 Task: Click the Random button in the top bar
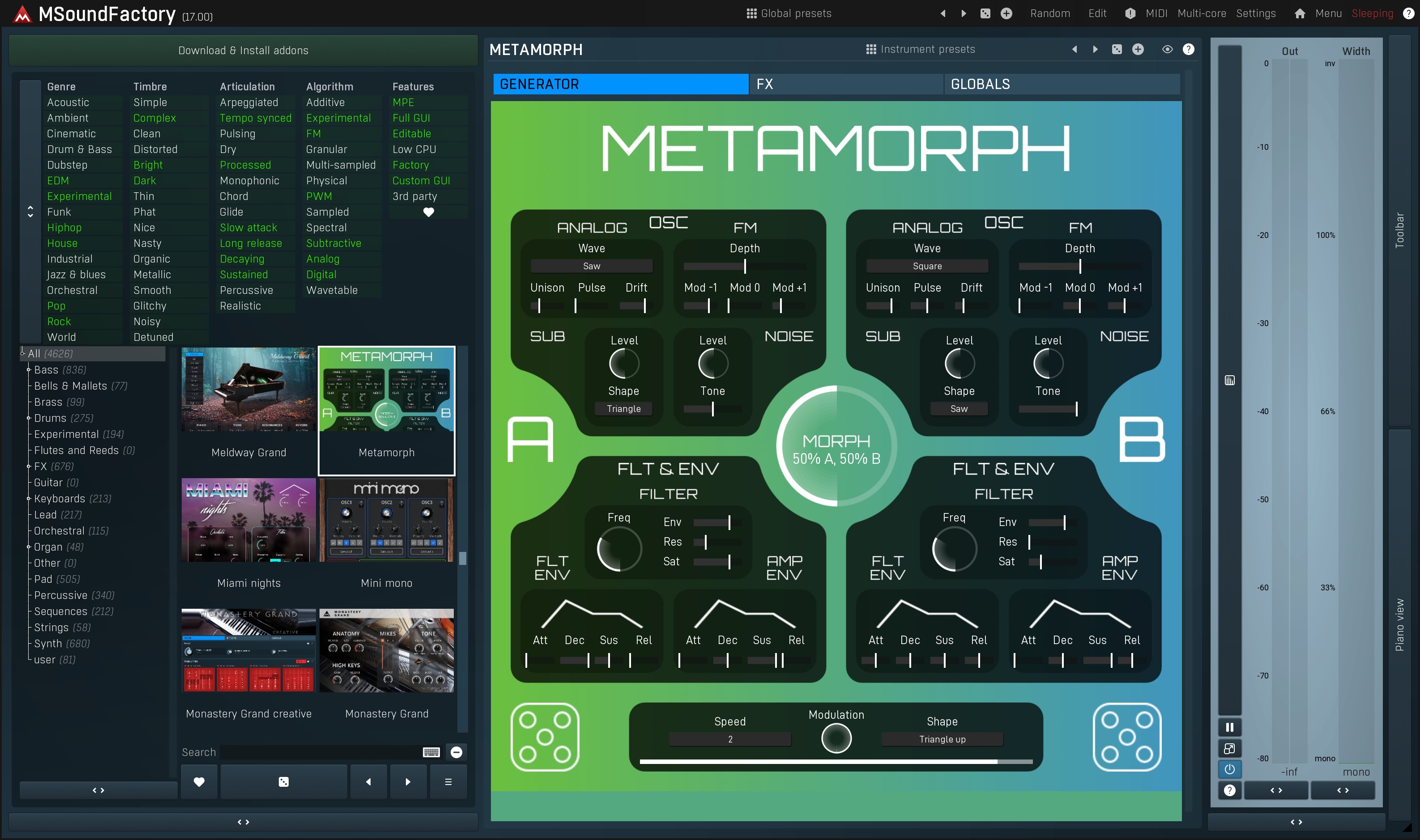pos(1050,13)
